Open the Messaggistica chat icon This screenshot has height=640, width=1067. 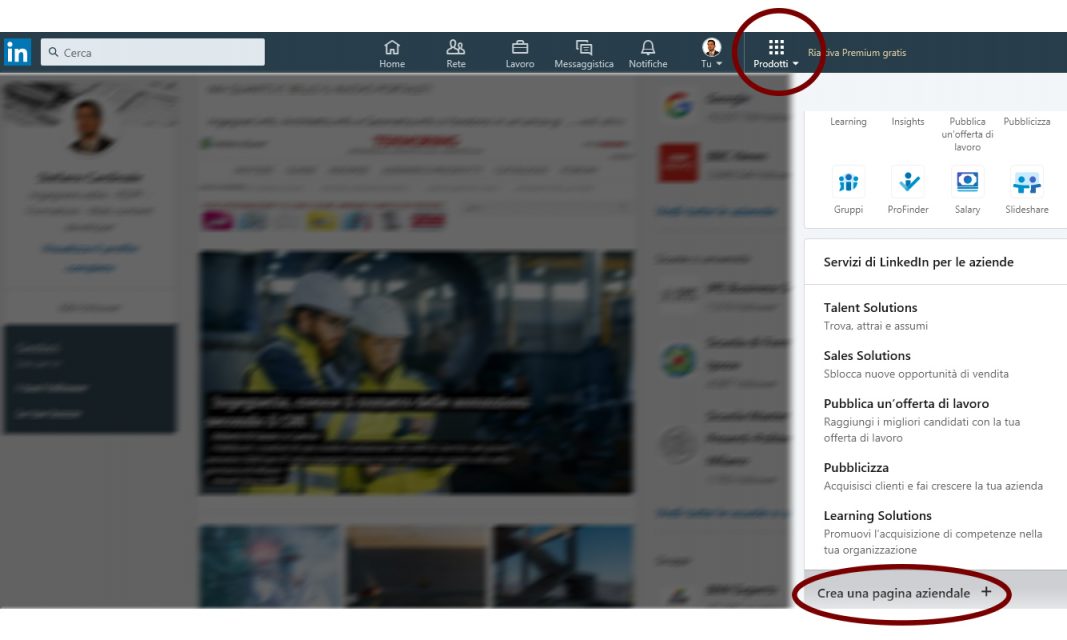[584, 48]
